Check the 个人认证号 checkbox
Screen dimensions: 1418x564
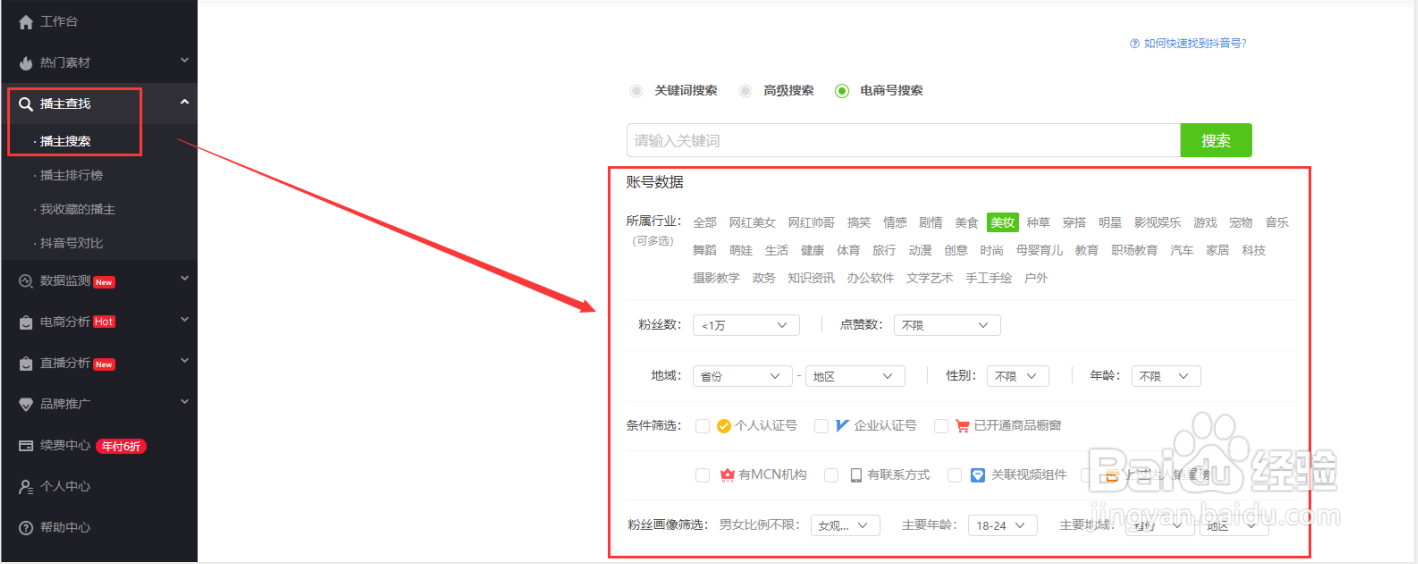[x=702, y=426]
